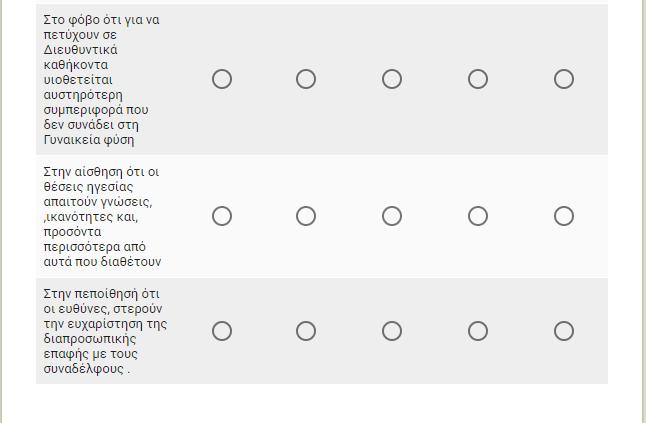646x423 pixels.
Task: Mark fourth radio option in 'Στην πεποίθησή' row
Action: click(478, 331)
